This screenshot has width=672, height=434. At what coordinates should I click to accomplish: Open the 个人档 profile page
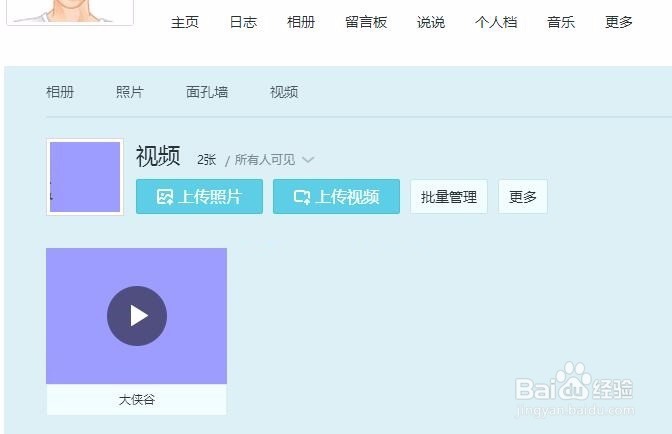[x=496, y=22]
